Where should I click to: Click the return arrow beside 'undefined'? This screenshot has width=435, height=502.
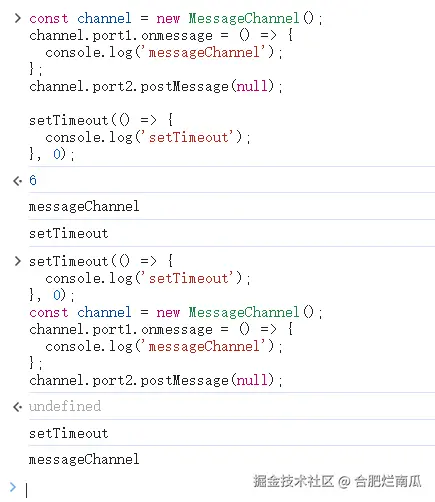coord(17,407)
